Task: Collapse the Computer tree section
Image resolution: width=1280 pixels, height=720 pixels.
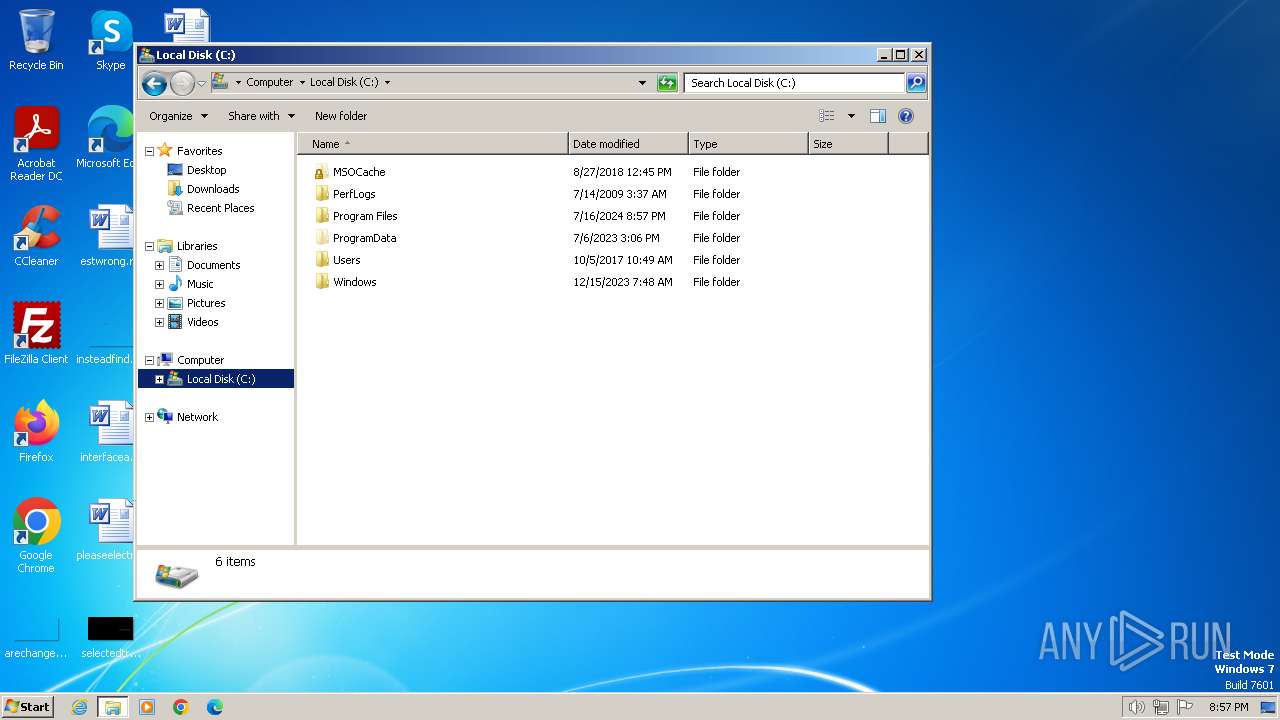Action: 150,360
